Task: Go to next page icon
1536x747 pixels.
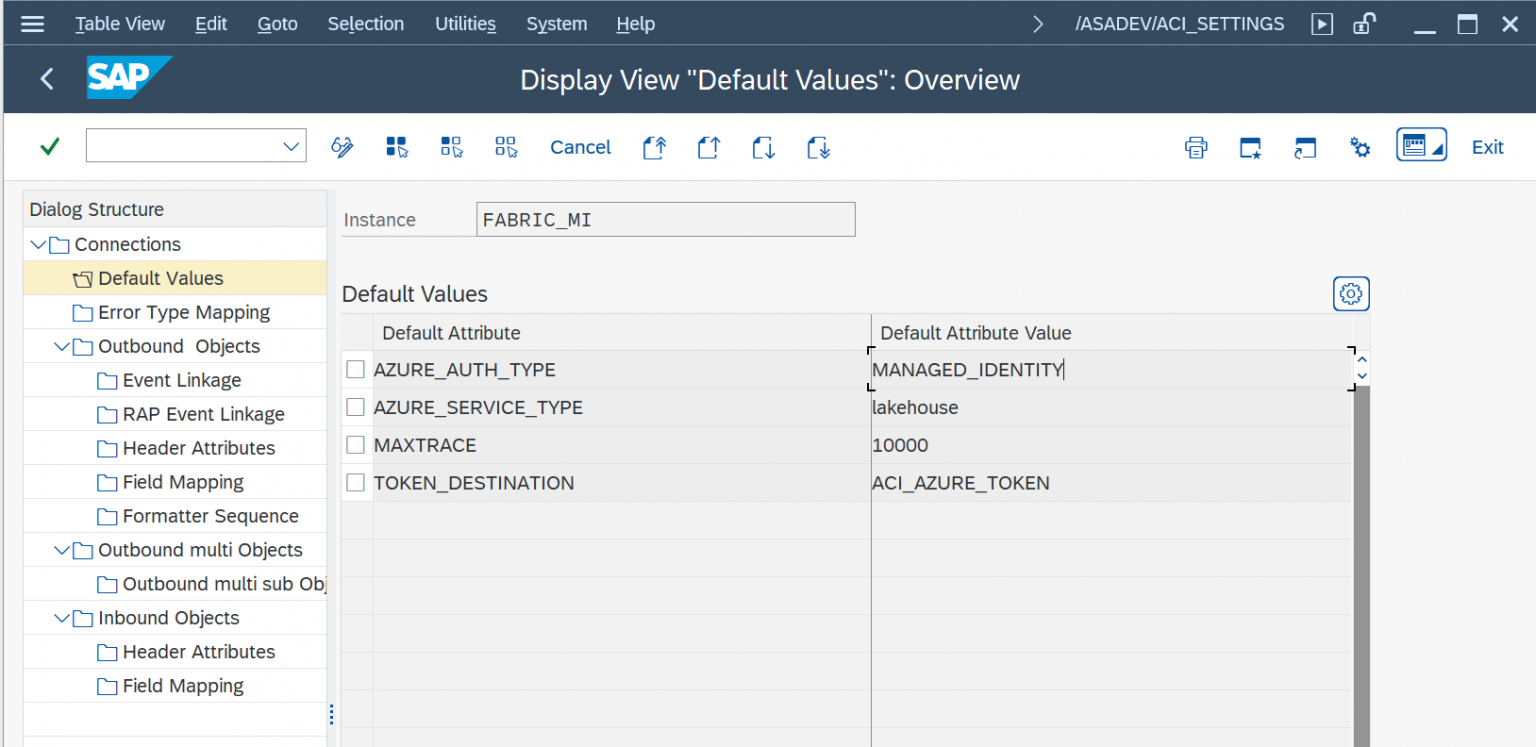Action: coord(764,148)
